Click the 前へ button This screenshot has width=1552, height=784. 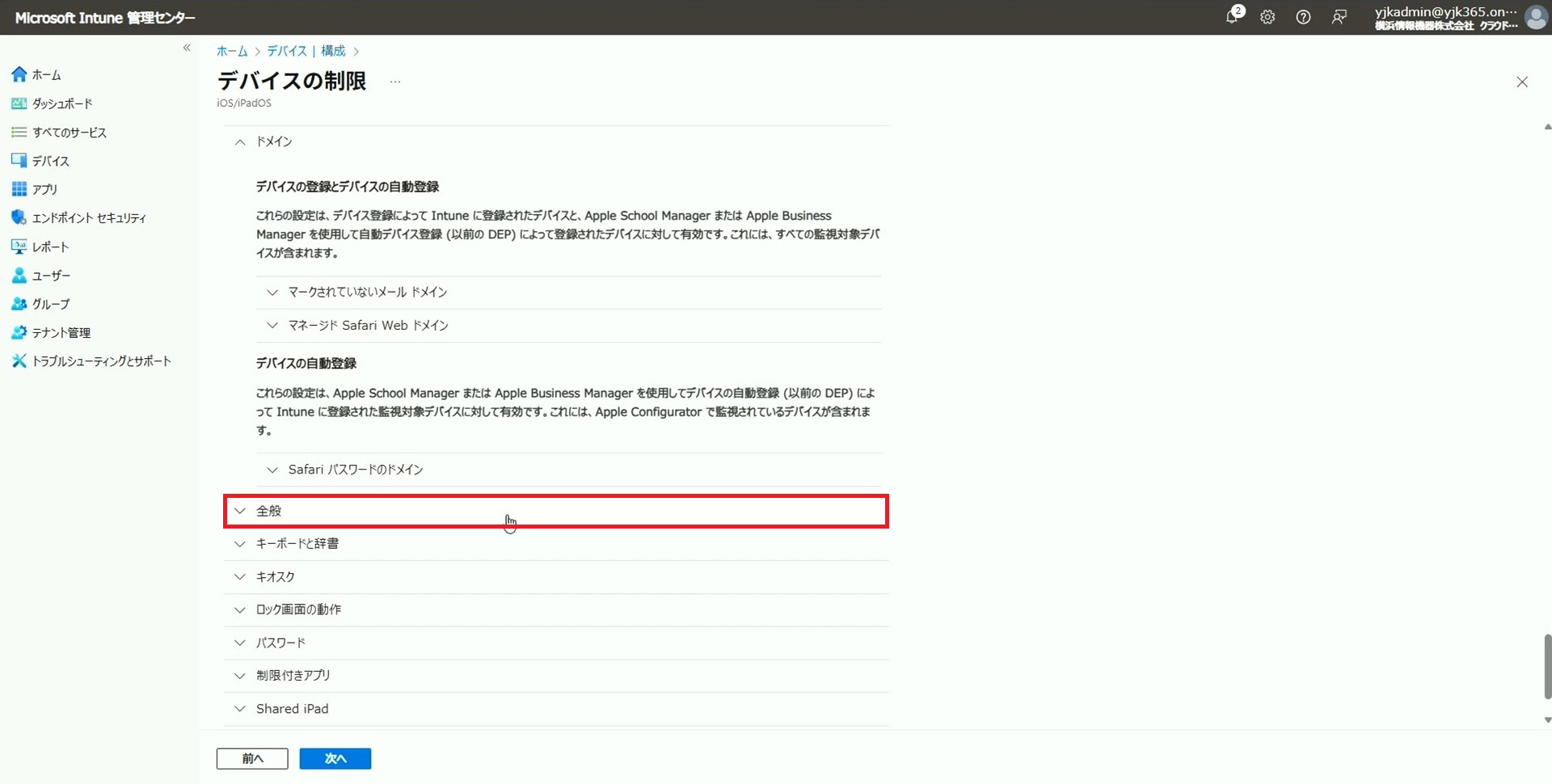252,758
